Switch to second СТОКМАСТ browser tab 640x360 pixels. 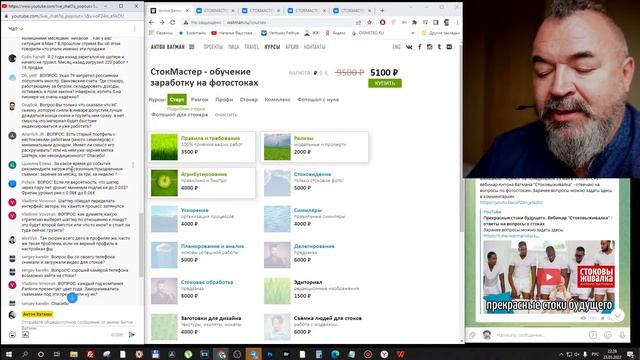pyautogui.click(x=261, y=10)
